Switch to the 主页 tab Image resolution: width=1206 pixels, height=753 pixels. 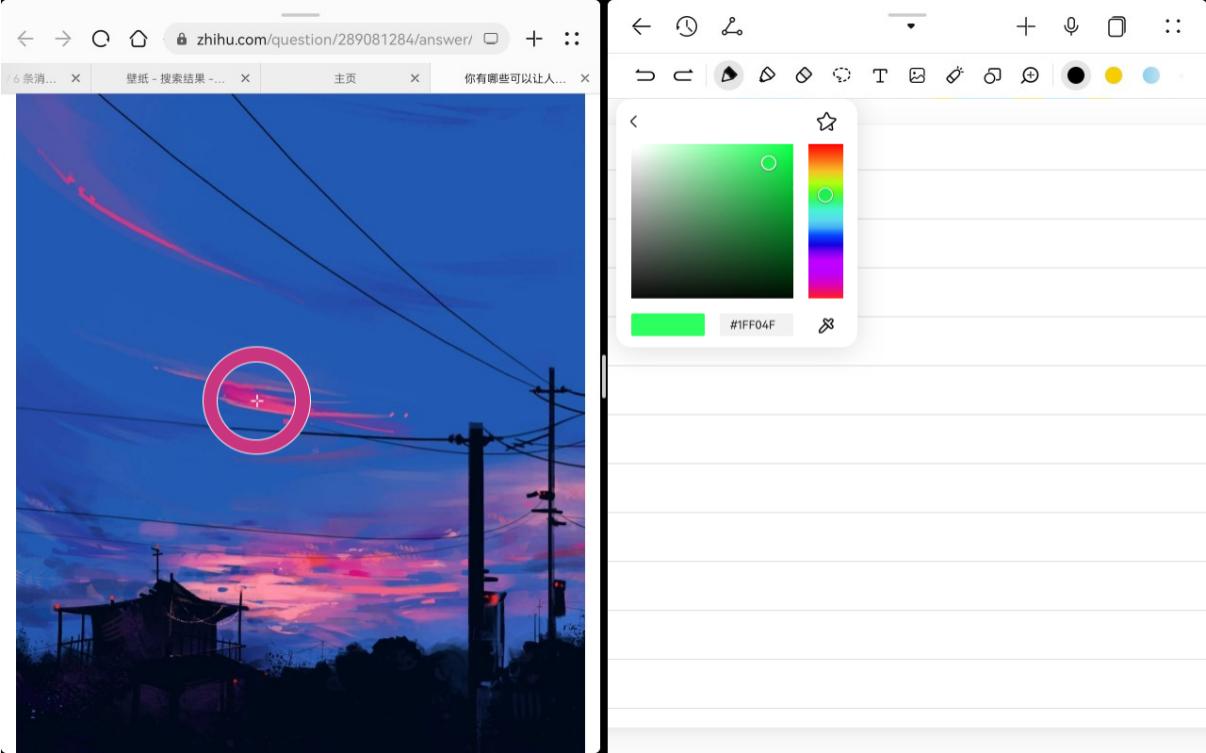345,78
